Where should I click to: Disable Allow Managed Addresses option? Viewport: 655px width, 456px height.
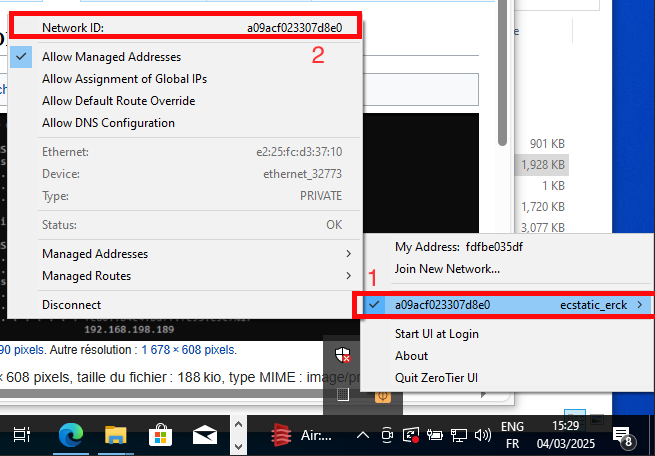click(111, 57)
